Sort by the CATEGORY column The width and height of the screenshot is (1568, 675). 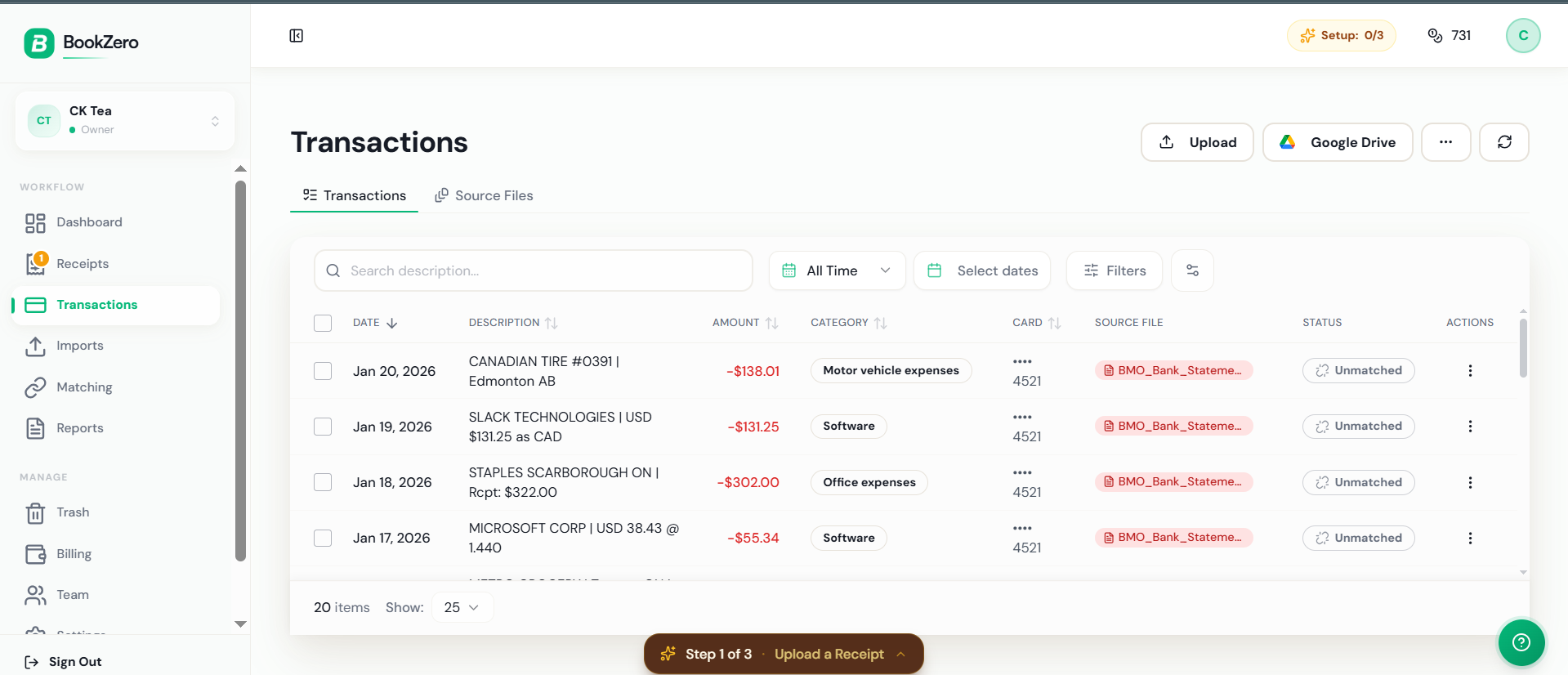click(848, 323)
